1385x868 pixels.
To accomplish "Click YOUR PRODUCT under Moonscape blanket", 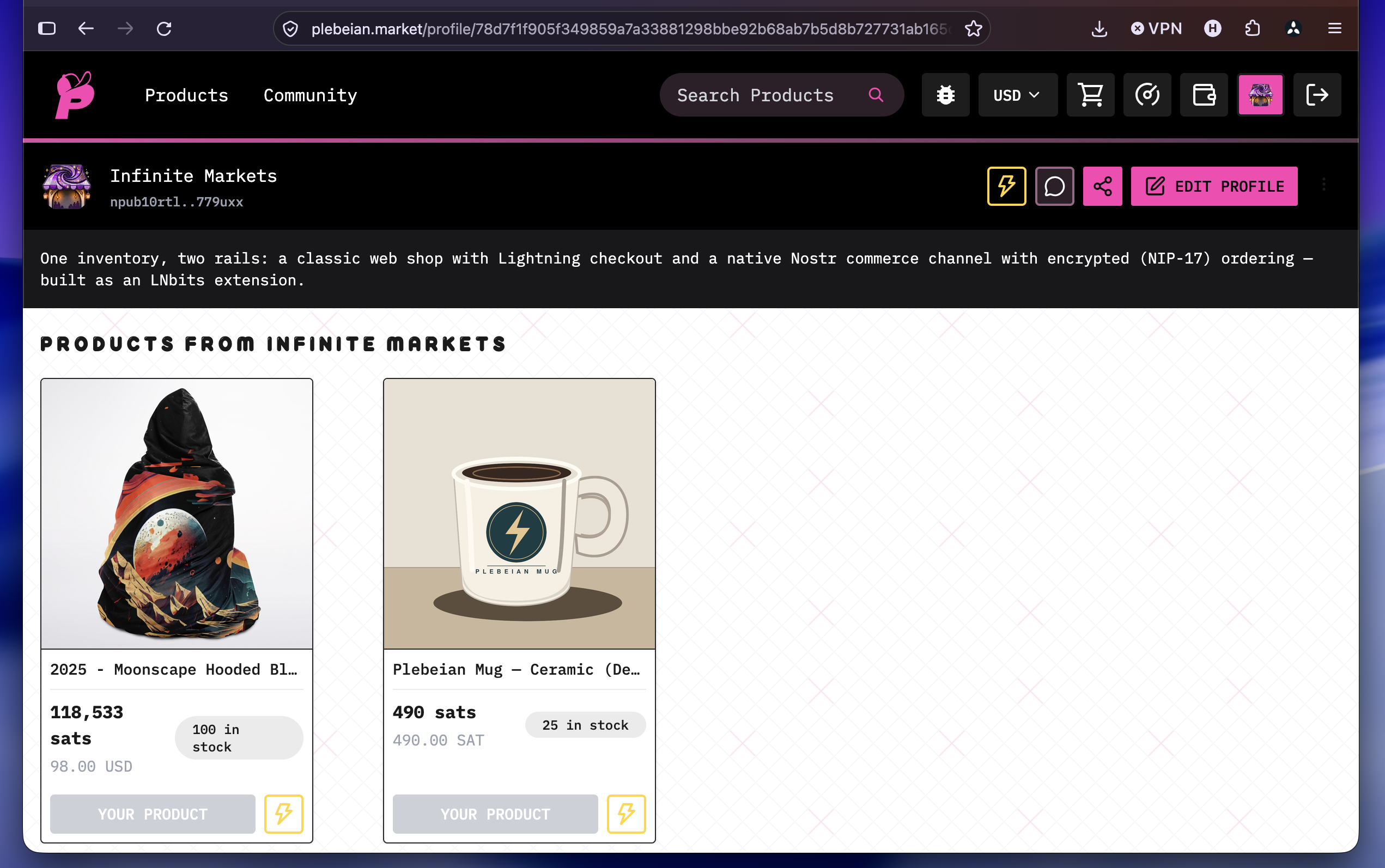I will coord(153,814).
